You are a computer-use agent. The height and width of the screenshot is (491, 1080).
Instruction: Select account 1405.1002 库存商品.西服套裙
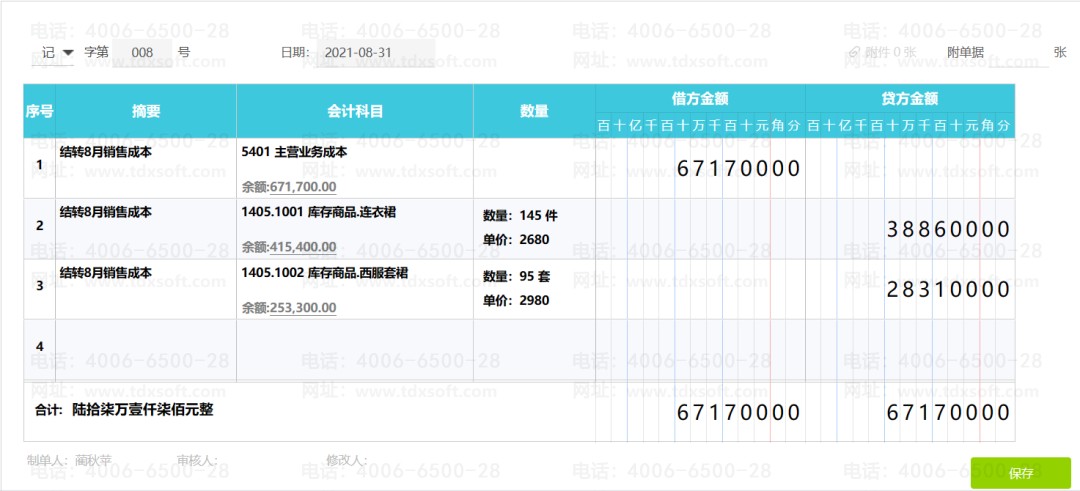324,273
